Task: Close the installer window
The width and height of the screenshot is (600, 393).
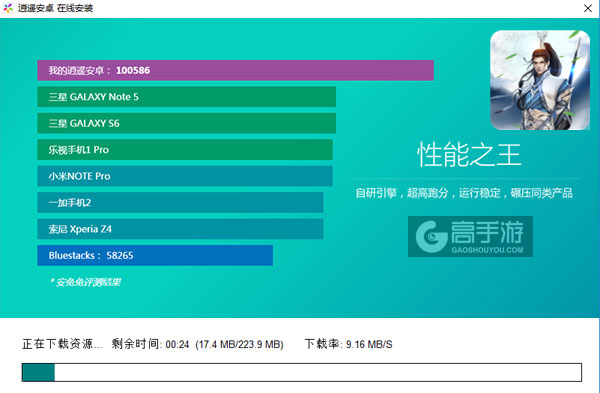Action: click(x=588, y=8)
